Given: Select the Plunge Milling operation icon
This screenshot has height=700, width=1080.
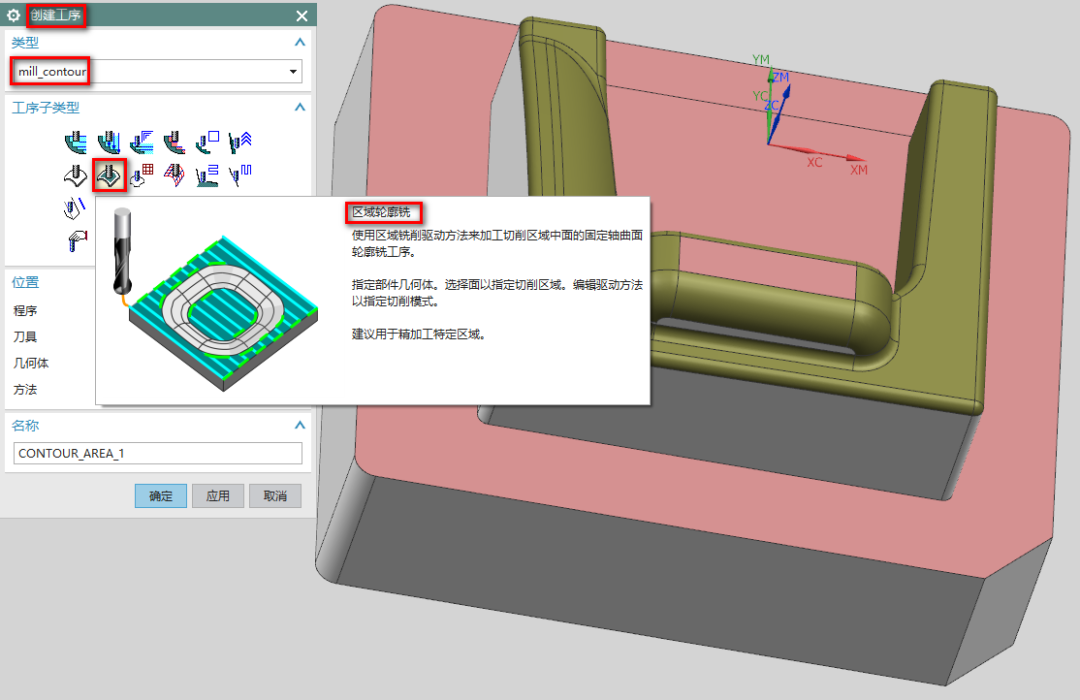Looking at the screenshot, I should [109, 141].
